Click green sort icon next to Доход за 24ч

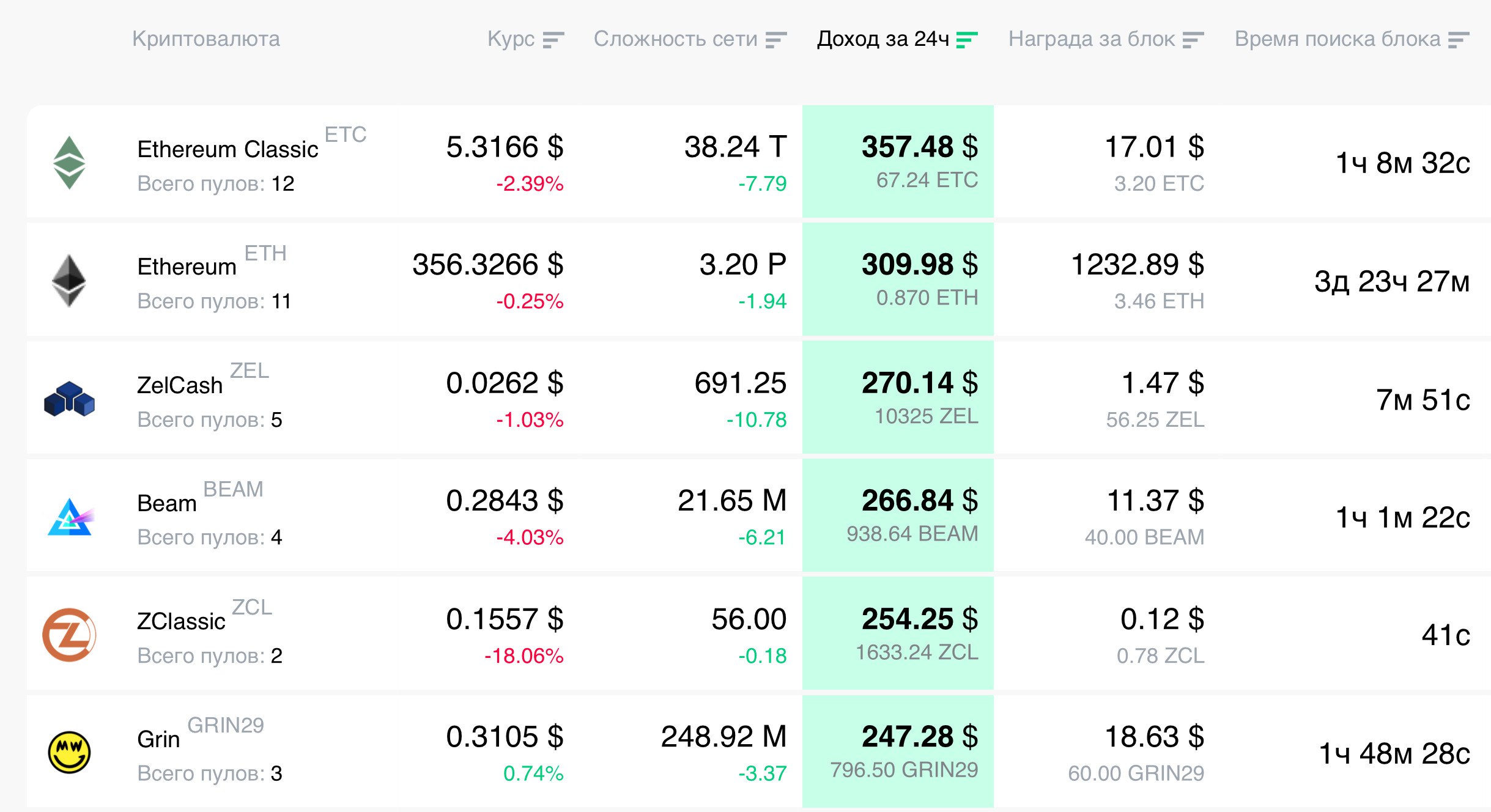click(967, 40)
